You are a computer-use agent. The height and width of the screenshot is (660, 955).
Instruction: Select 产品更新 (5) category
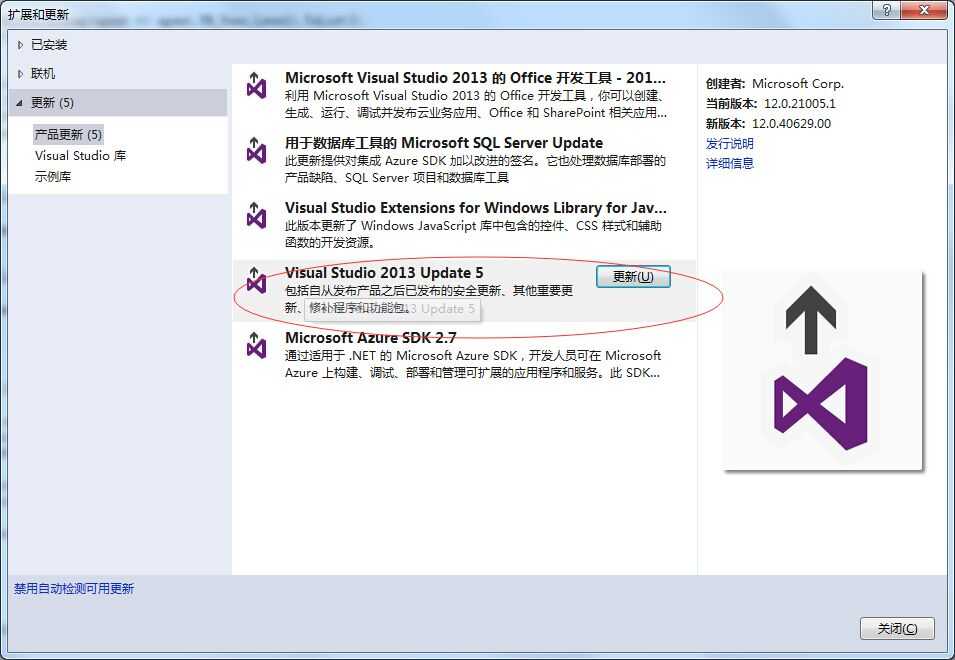(x=68, y=135)
